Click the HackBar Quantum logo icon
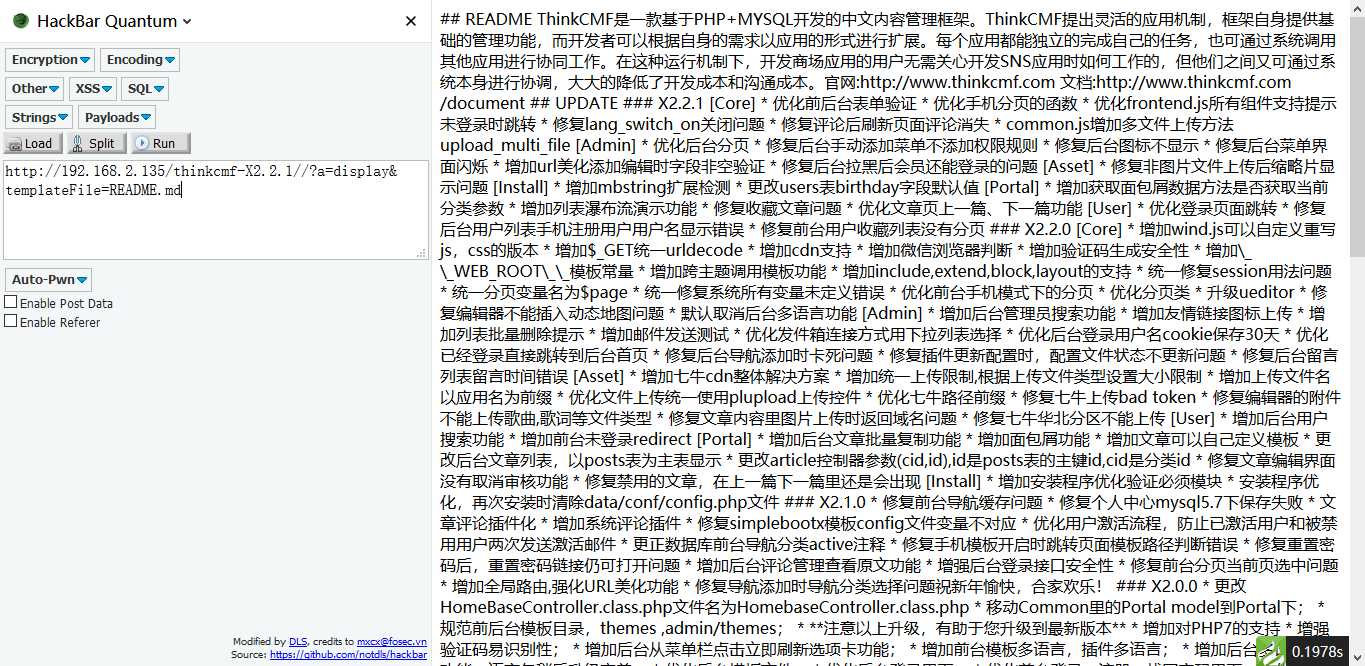Screen dimensions: 1365x666 [20, 21]
